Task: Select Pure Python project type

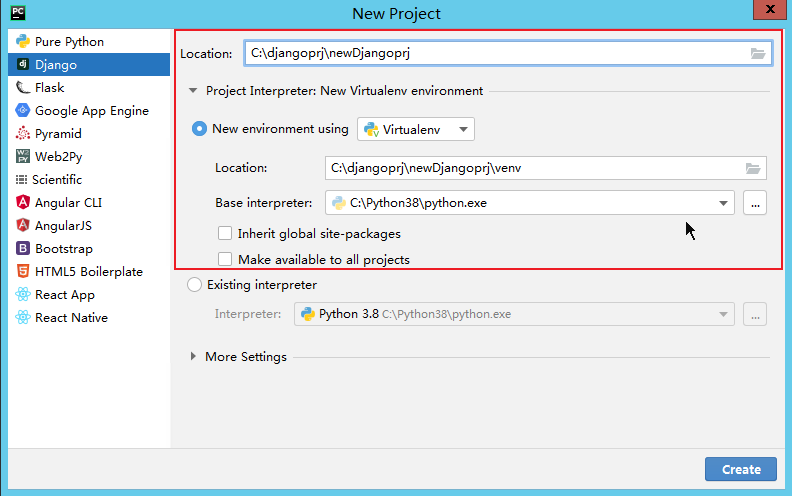Action: point(89,41)
